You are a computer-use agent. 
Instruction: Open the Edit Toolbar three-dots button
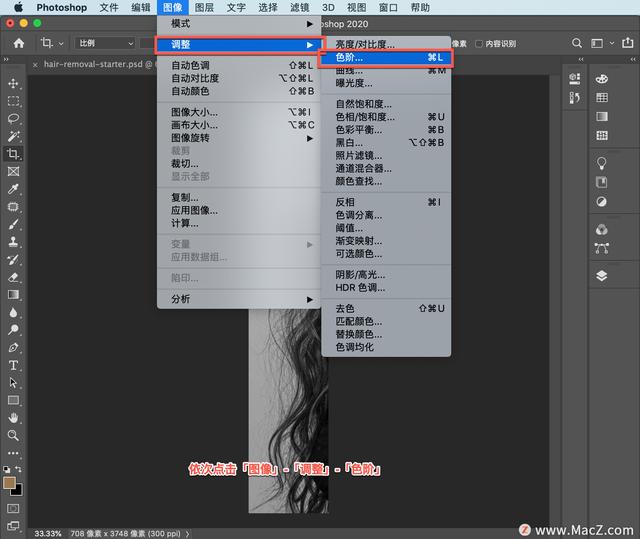[13, 453]
